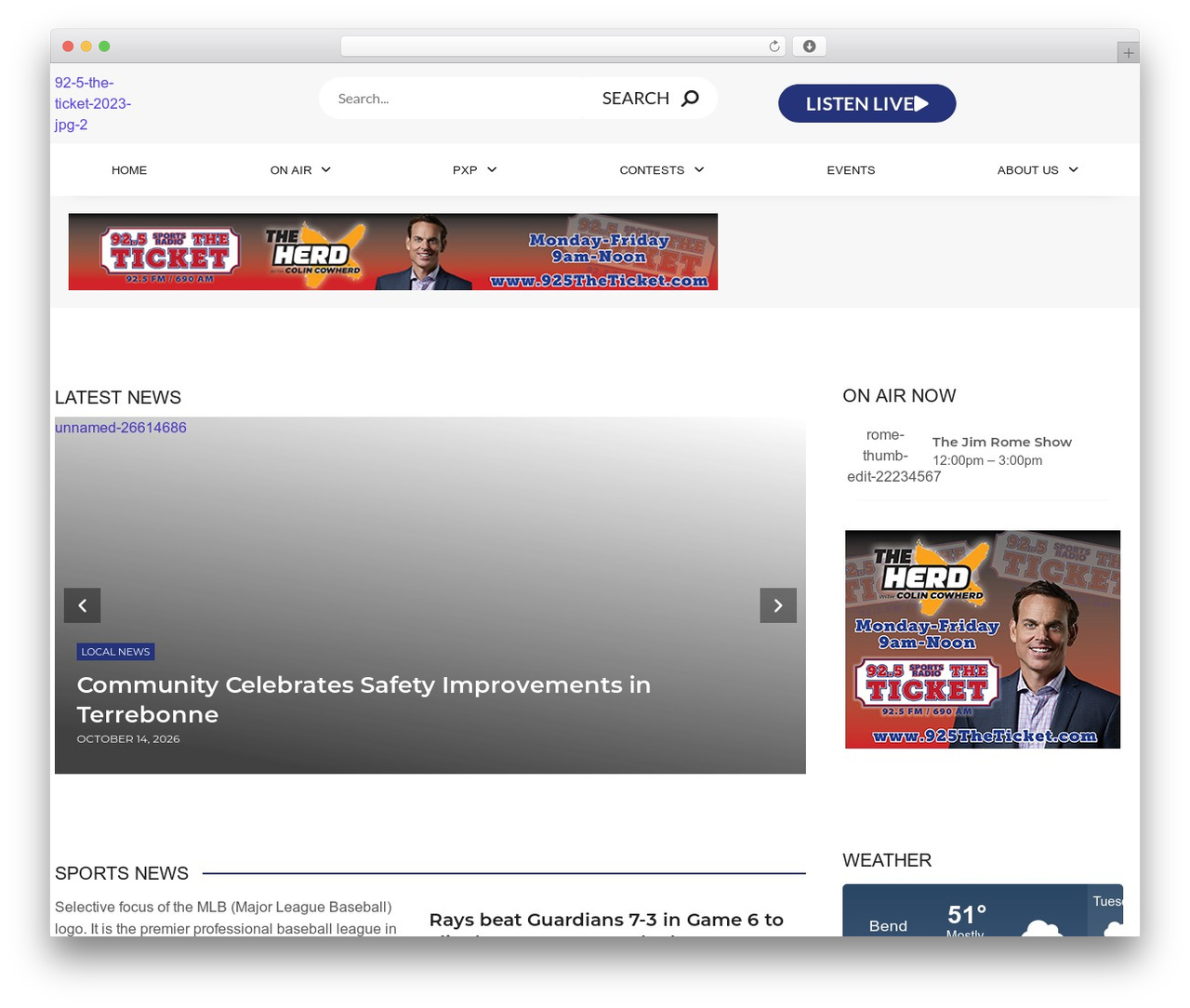
Task: Click the 51° temperature reading
Action: tap(967, 915)
